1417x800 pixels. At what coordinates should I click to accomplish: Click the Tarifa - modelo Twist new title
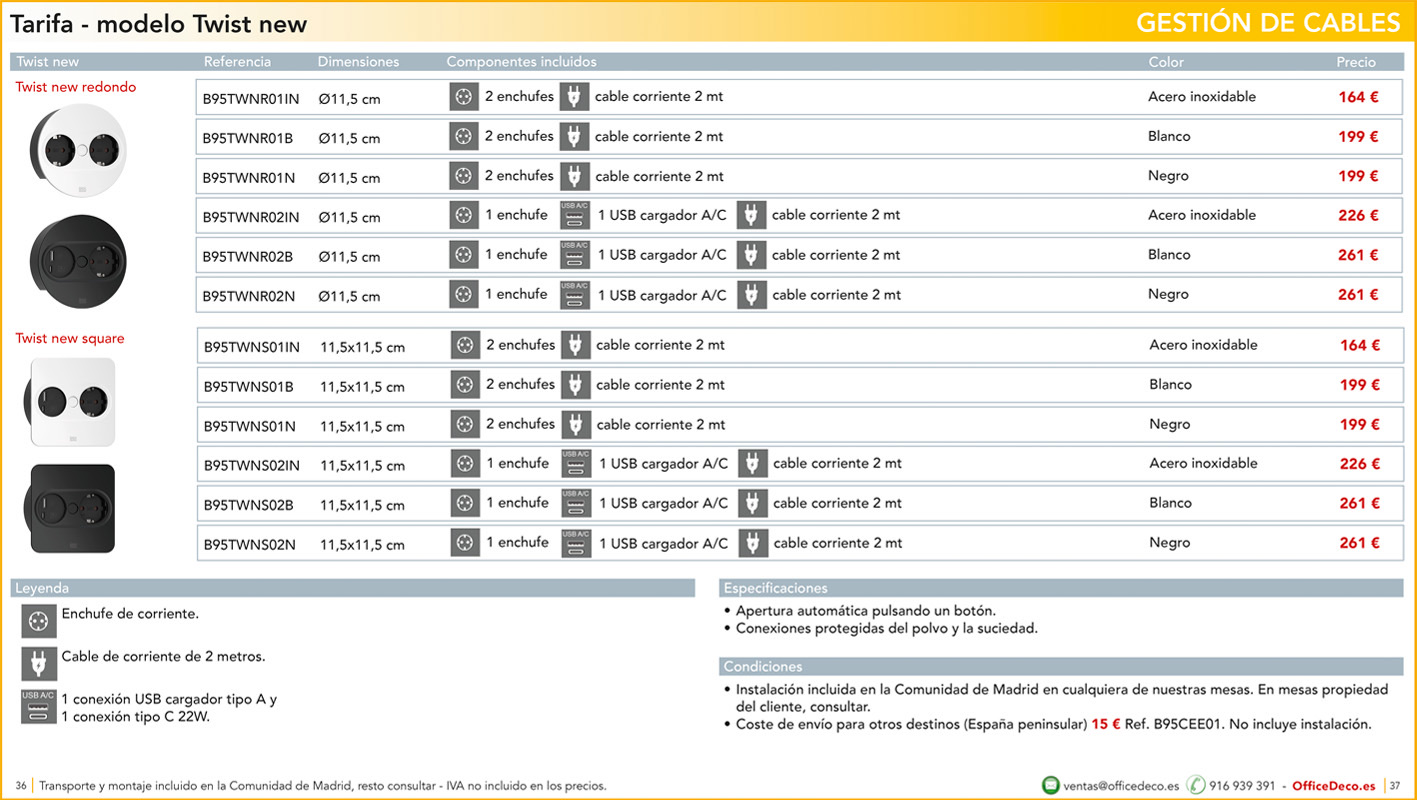click(x=159, y=24)
